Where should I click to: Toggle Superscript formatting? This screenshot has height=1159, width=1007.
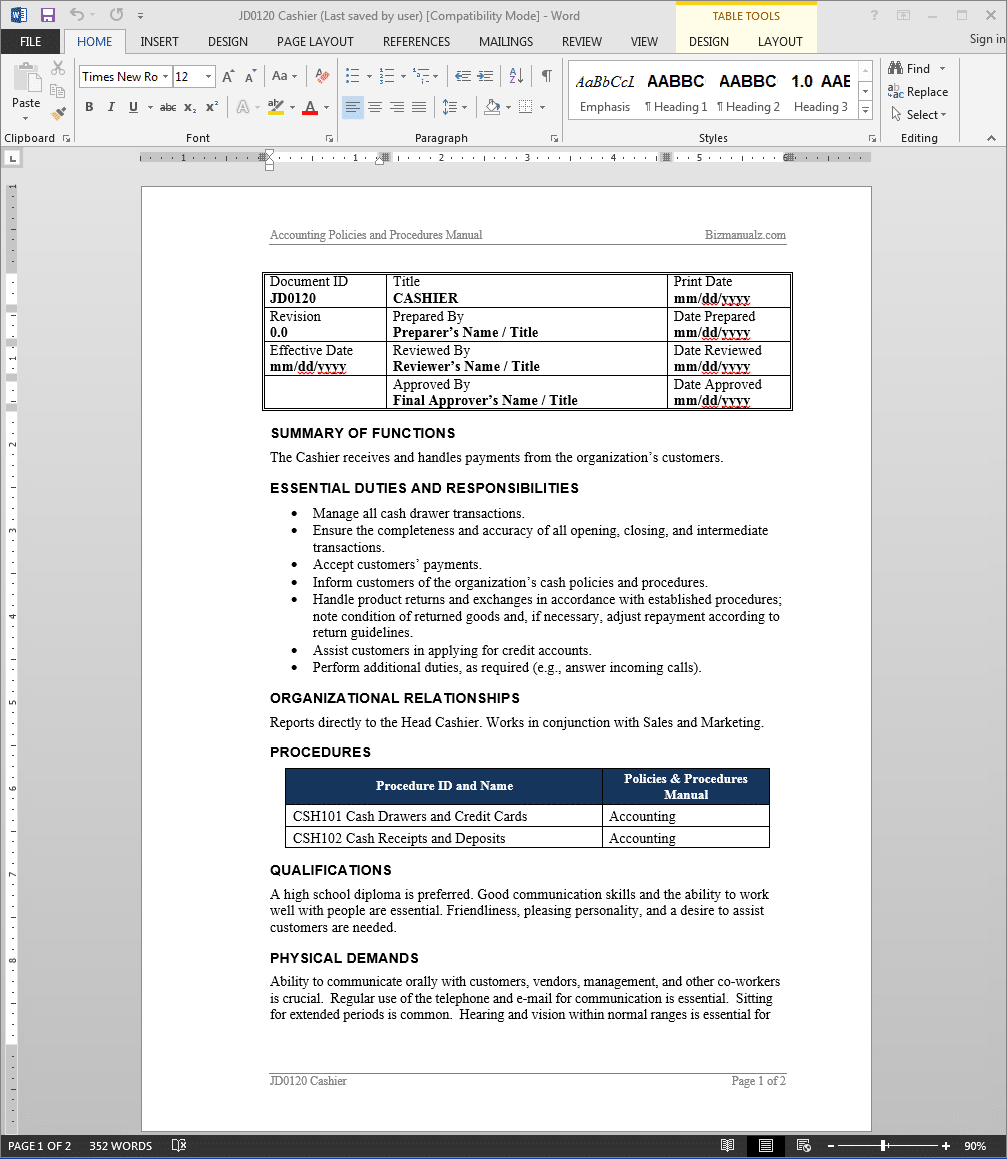(x=212, y=108)
